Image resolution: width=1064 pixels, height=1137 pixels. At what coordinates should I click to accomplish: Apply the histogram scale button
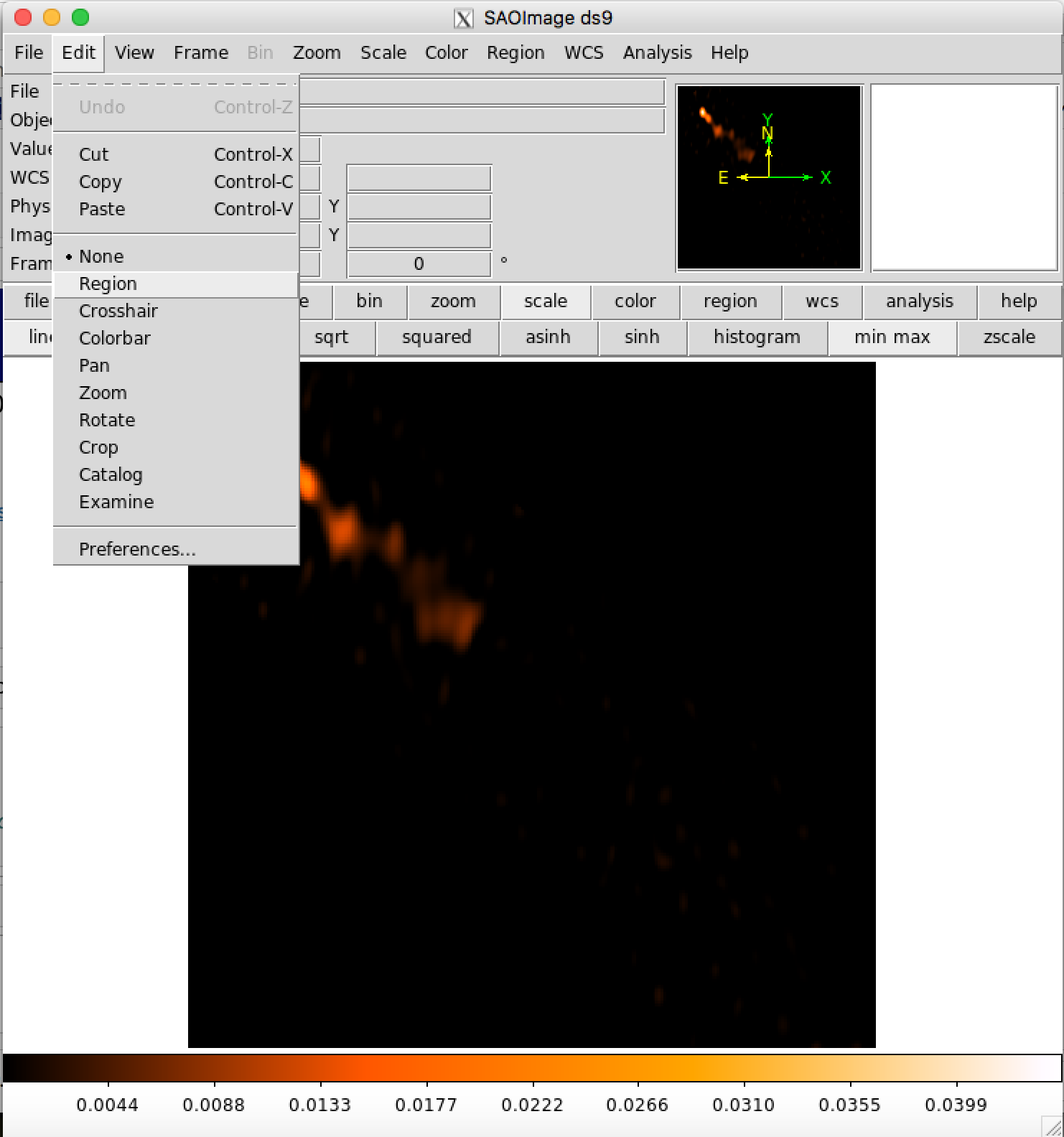pyautogui.click(x=757, y=337)
